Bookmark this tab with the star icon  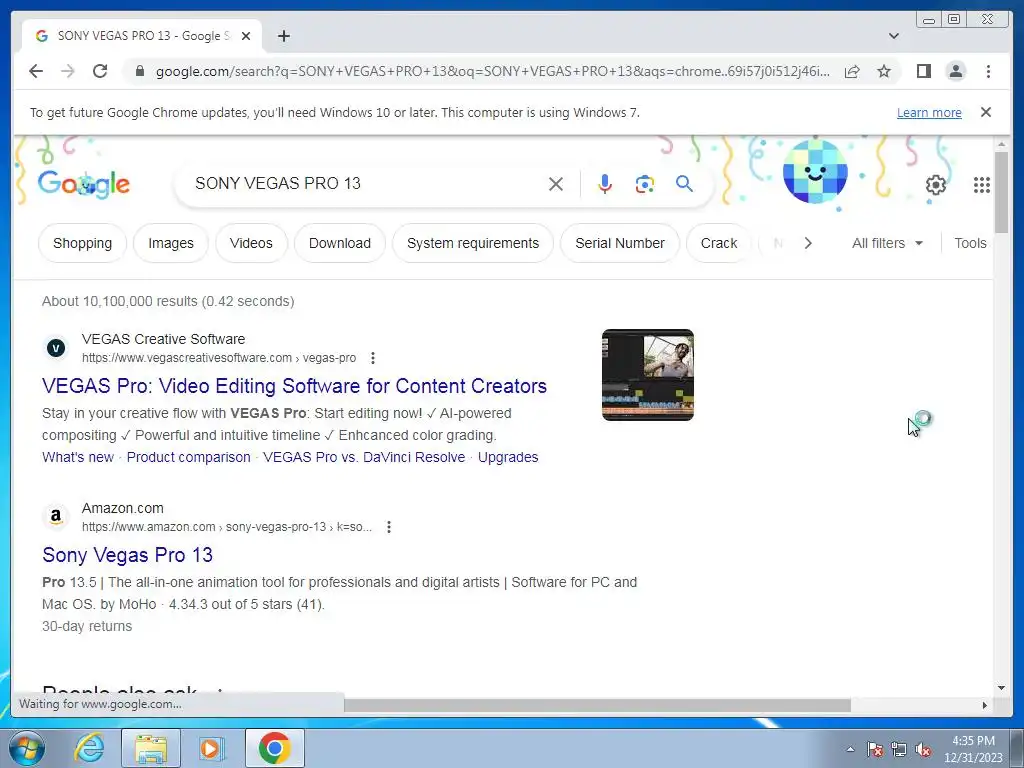(884, 71)
